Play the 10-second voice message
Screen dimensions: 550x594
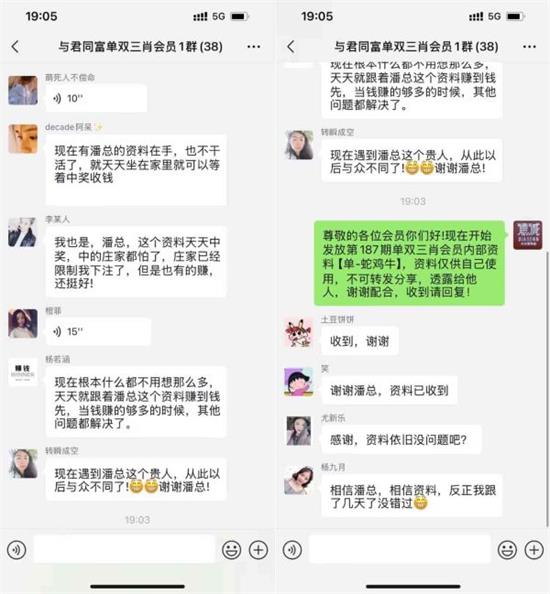(x=96, y=98)
